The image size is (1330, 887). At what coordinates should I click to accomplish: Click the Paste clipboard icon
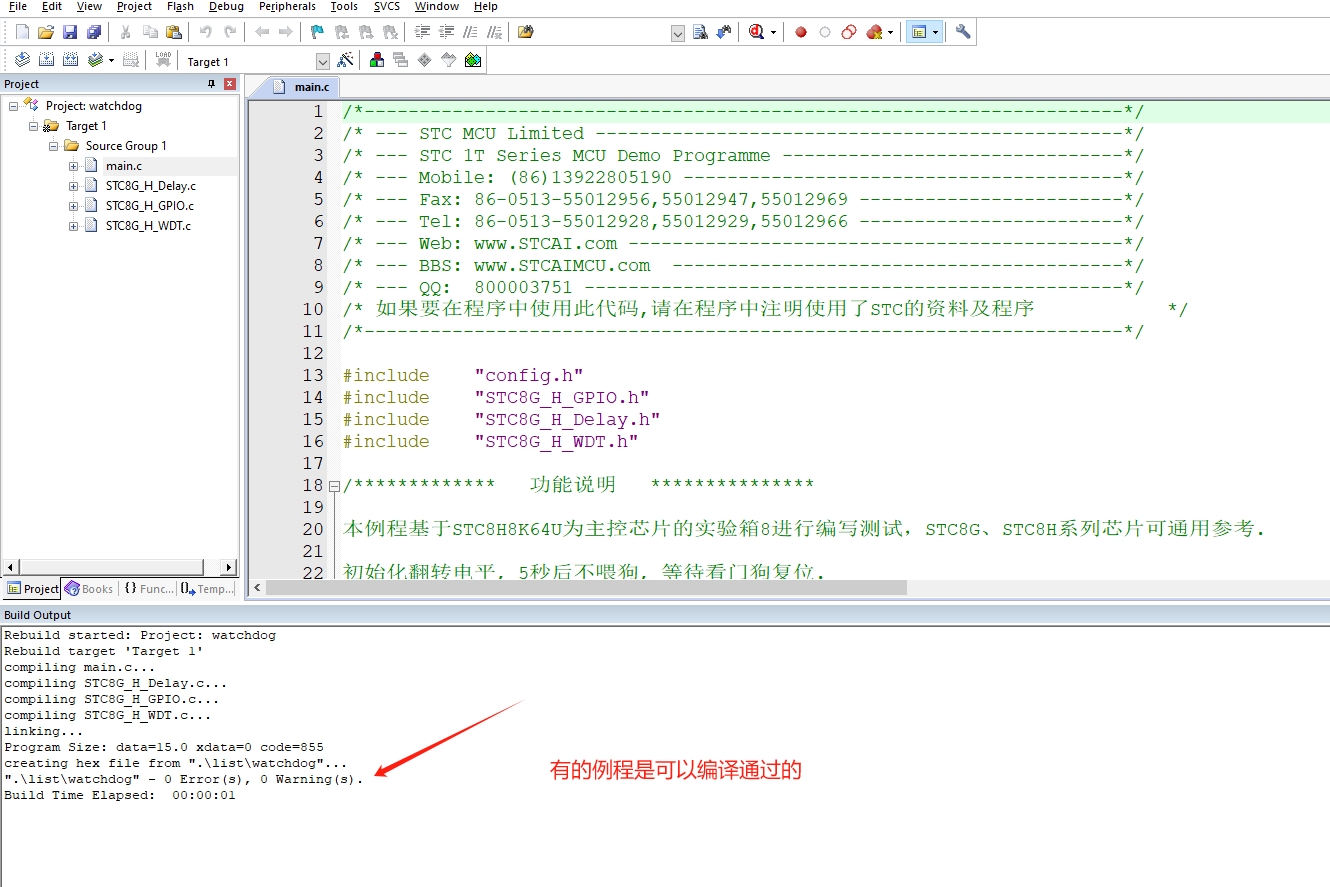(174, 32)
